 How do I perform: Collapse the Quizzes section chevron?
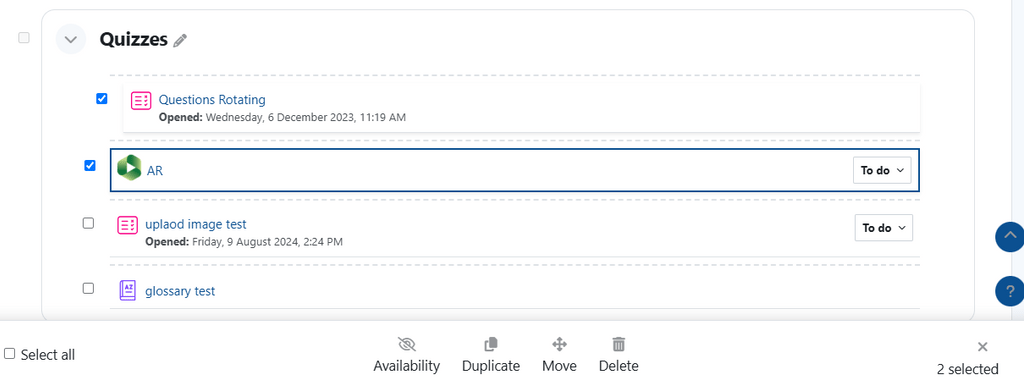71,39
